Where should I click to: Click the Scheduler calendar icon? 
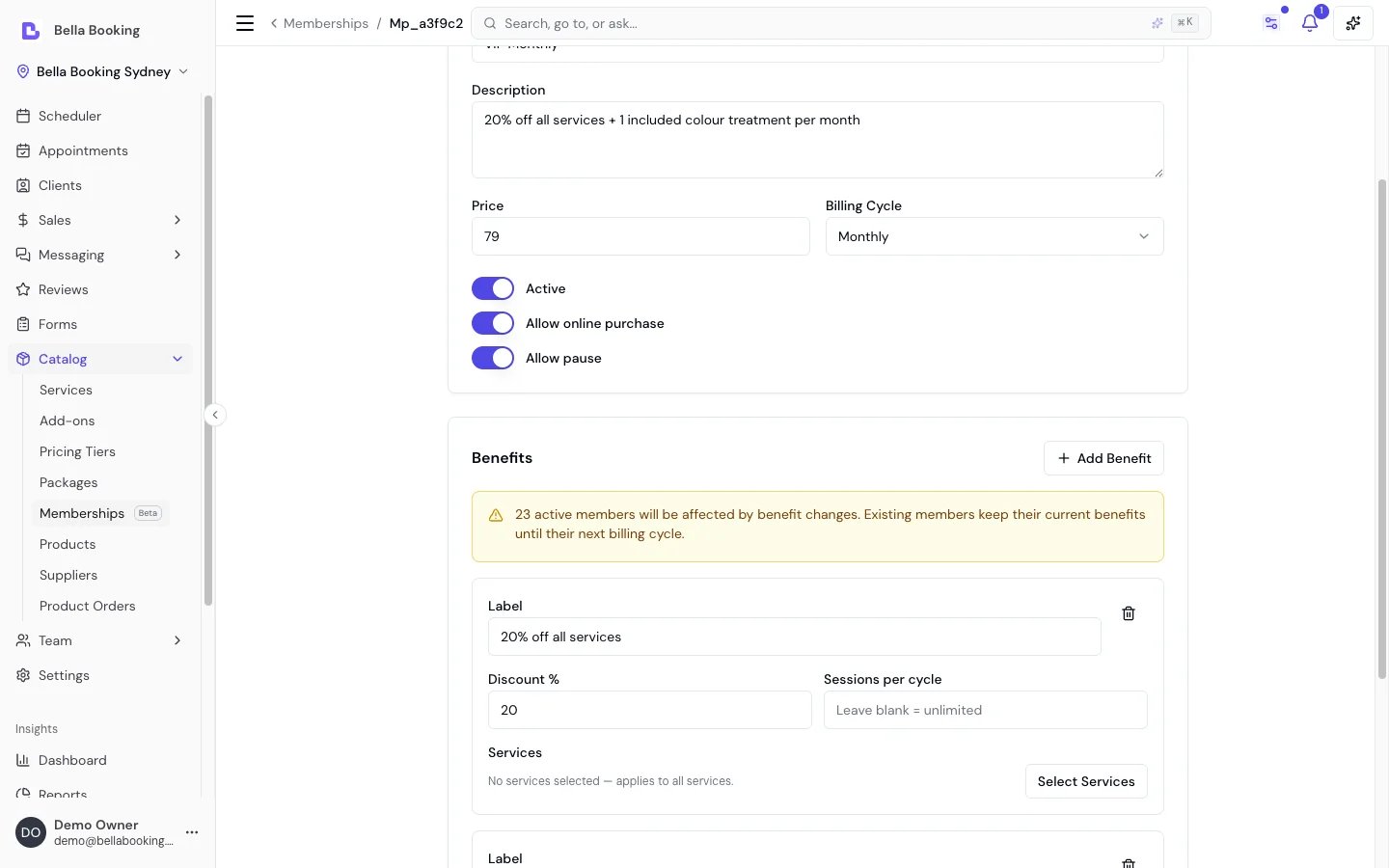tap(23, 116)
